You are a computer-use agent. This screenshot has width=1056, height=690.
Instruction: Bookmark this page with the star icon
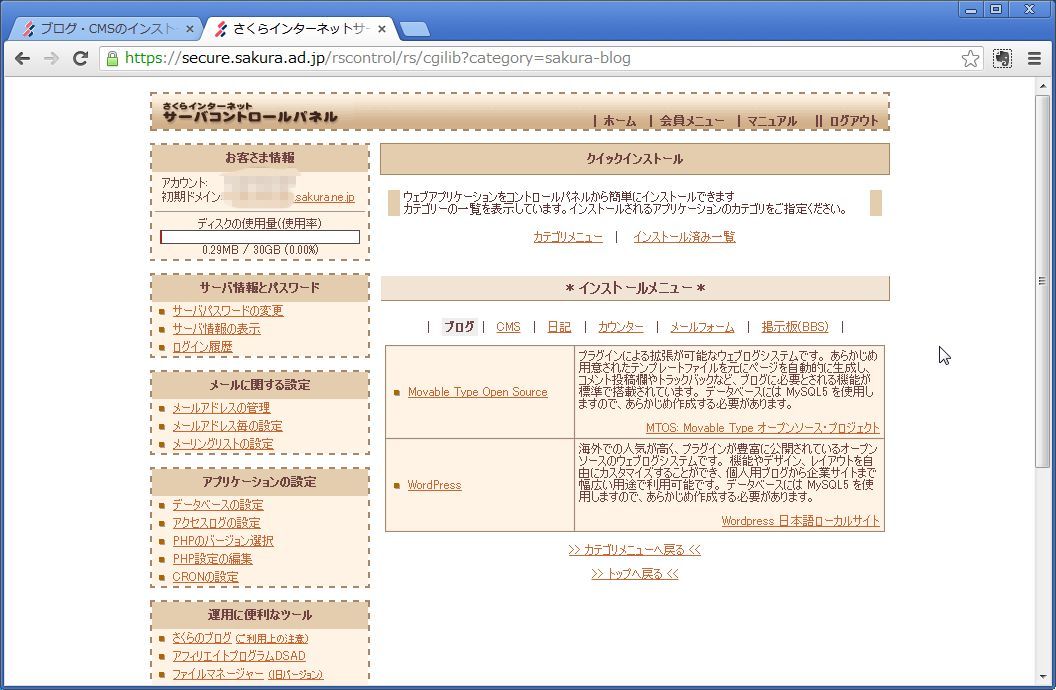click(970, 59)
